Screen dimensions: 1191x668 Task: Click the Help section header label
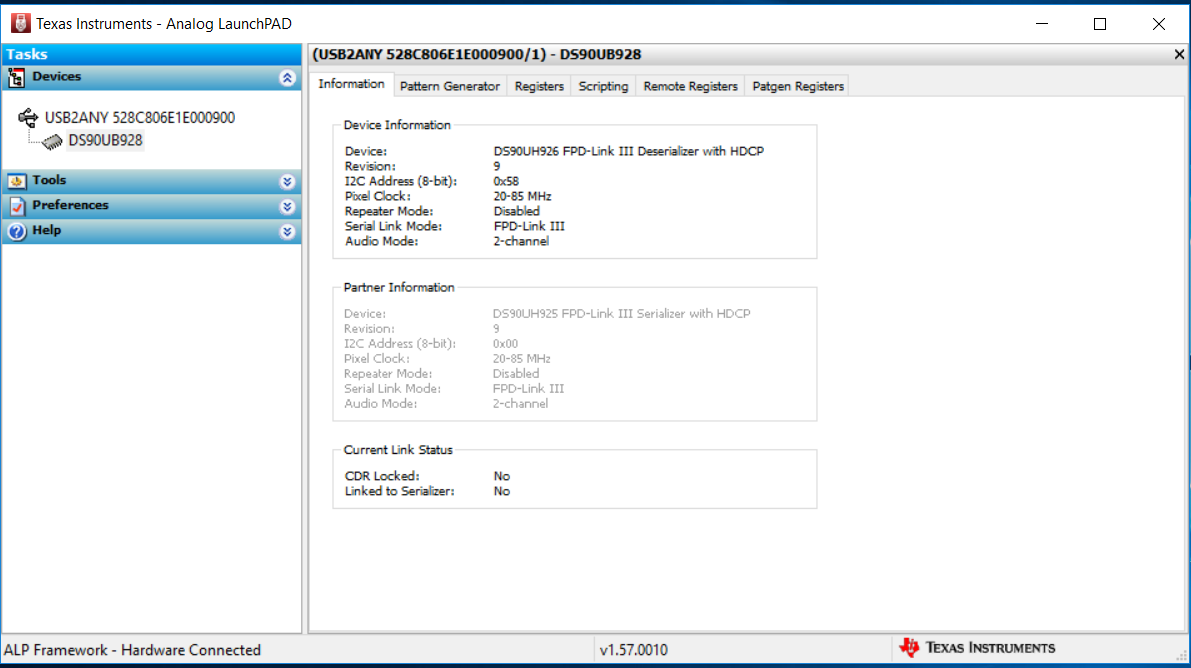46,230
